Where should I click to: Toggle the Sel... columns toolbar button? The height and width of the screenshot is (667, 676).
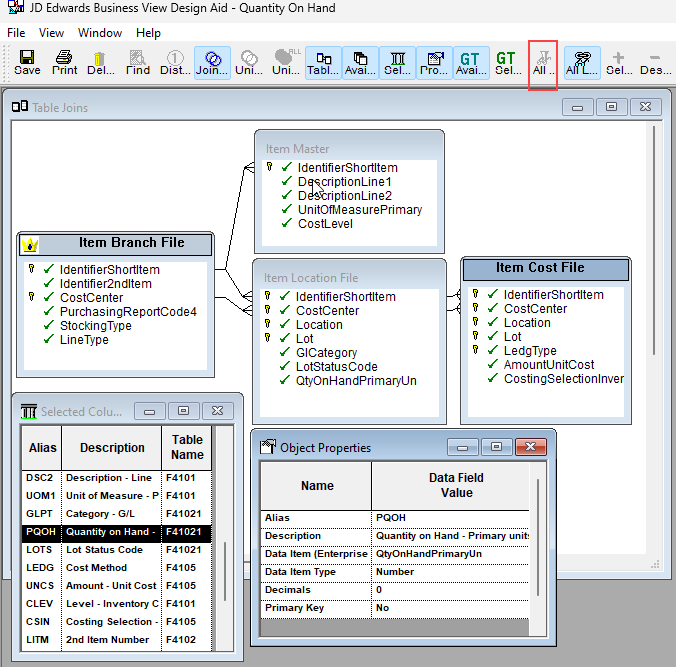397,63
